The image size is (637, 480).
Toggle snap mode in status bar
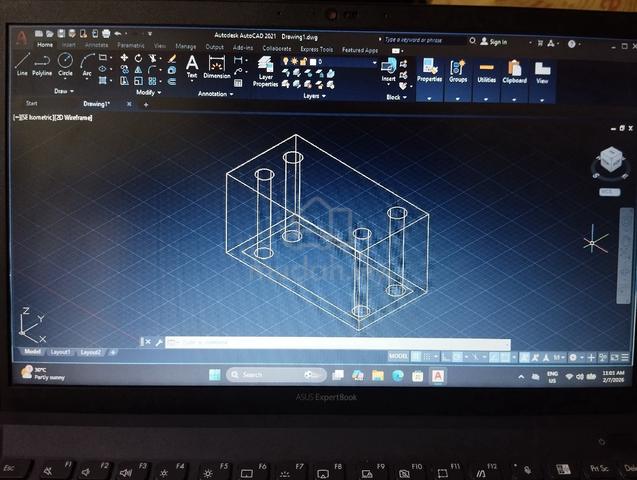point(427,357)
